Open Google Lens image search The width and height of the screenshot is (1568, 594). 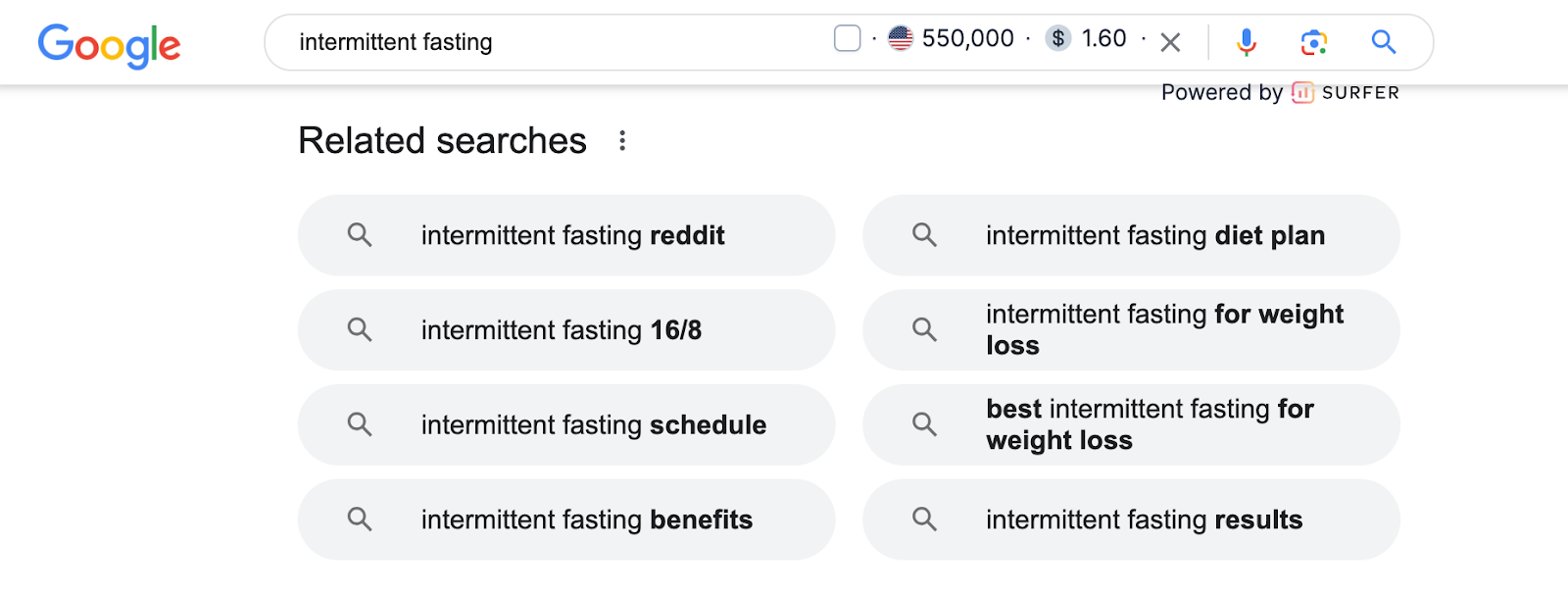coord(1313,42)
